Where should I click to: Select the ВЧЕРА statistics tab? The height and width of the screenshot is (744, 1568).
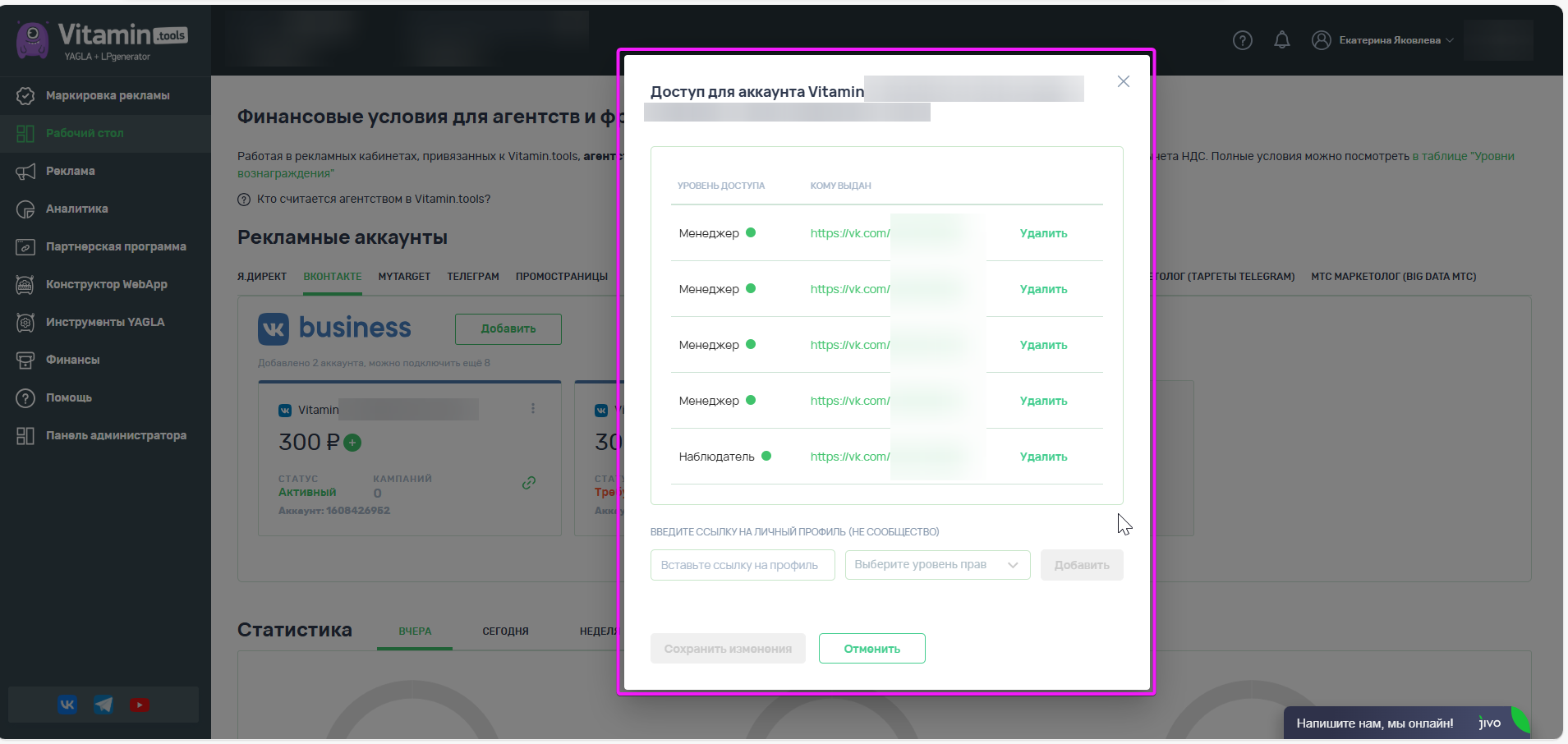point(415,631)
